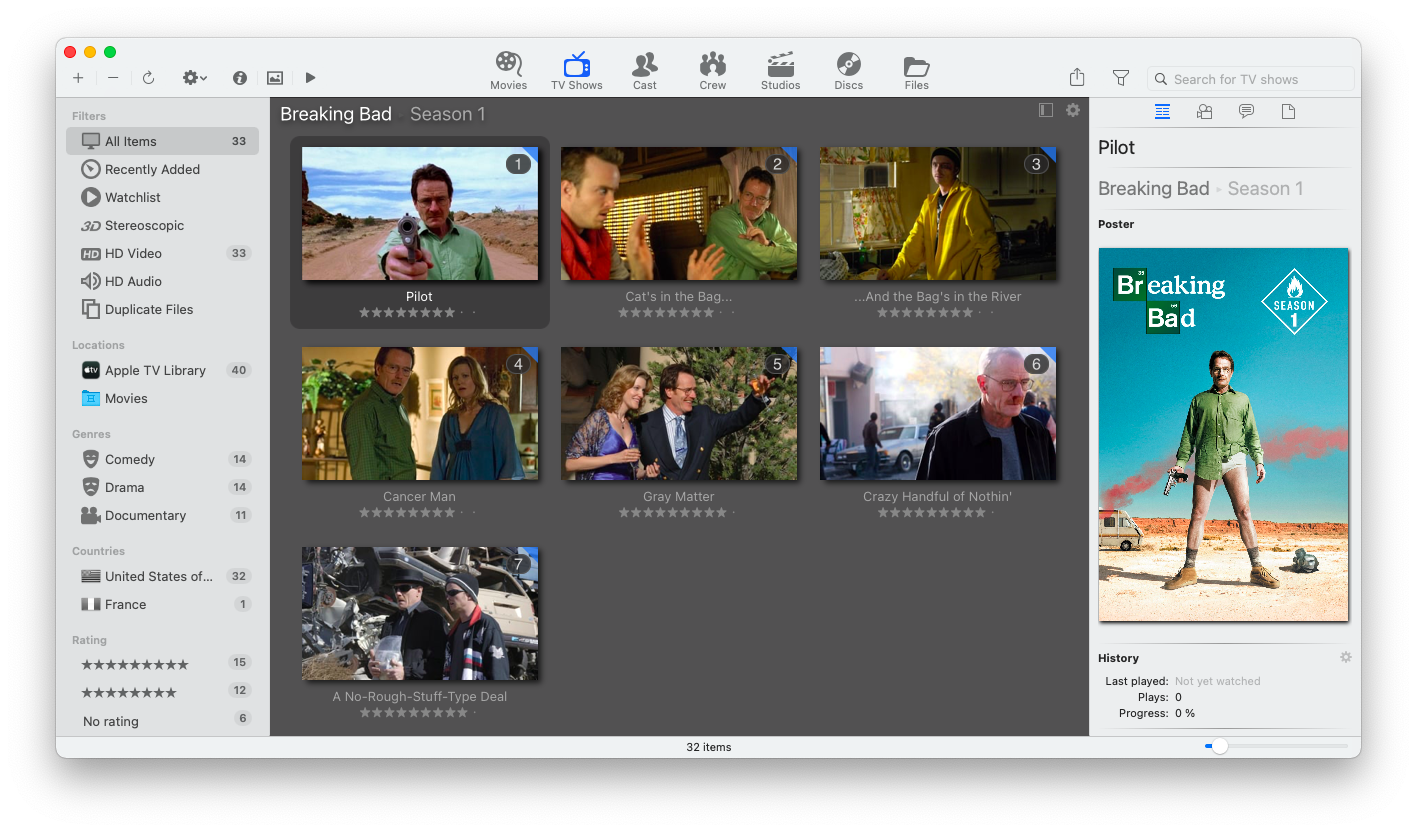
Task: Click the share icon in toolbar
Action: (x=1077, y=77)
